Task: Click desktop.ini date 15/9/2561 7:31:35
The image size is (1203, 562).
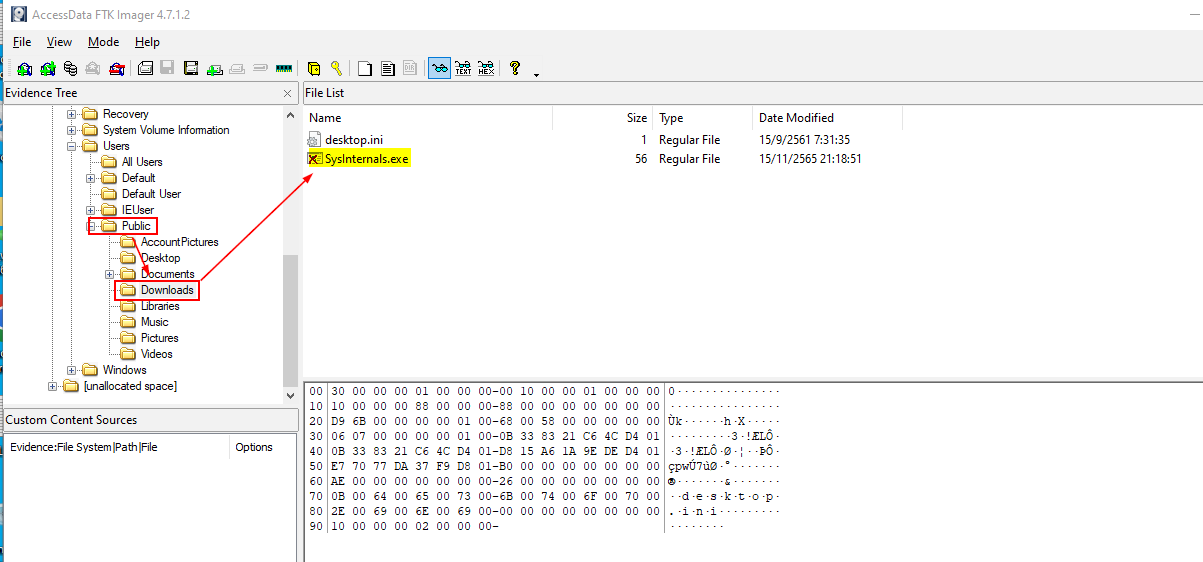Action: [804, 140]
